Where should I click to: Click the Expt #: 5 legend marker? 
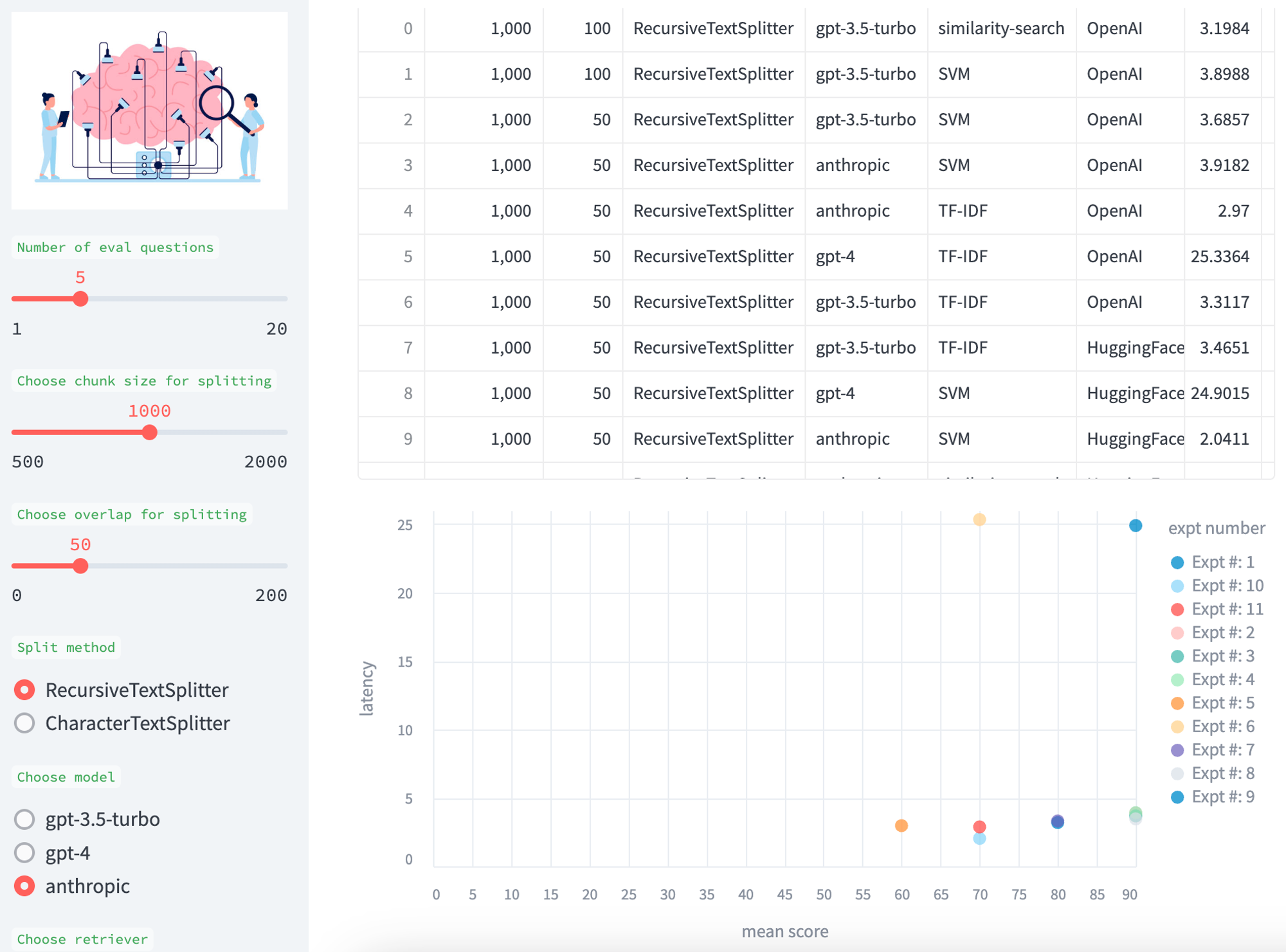tap(1177, 703)
